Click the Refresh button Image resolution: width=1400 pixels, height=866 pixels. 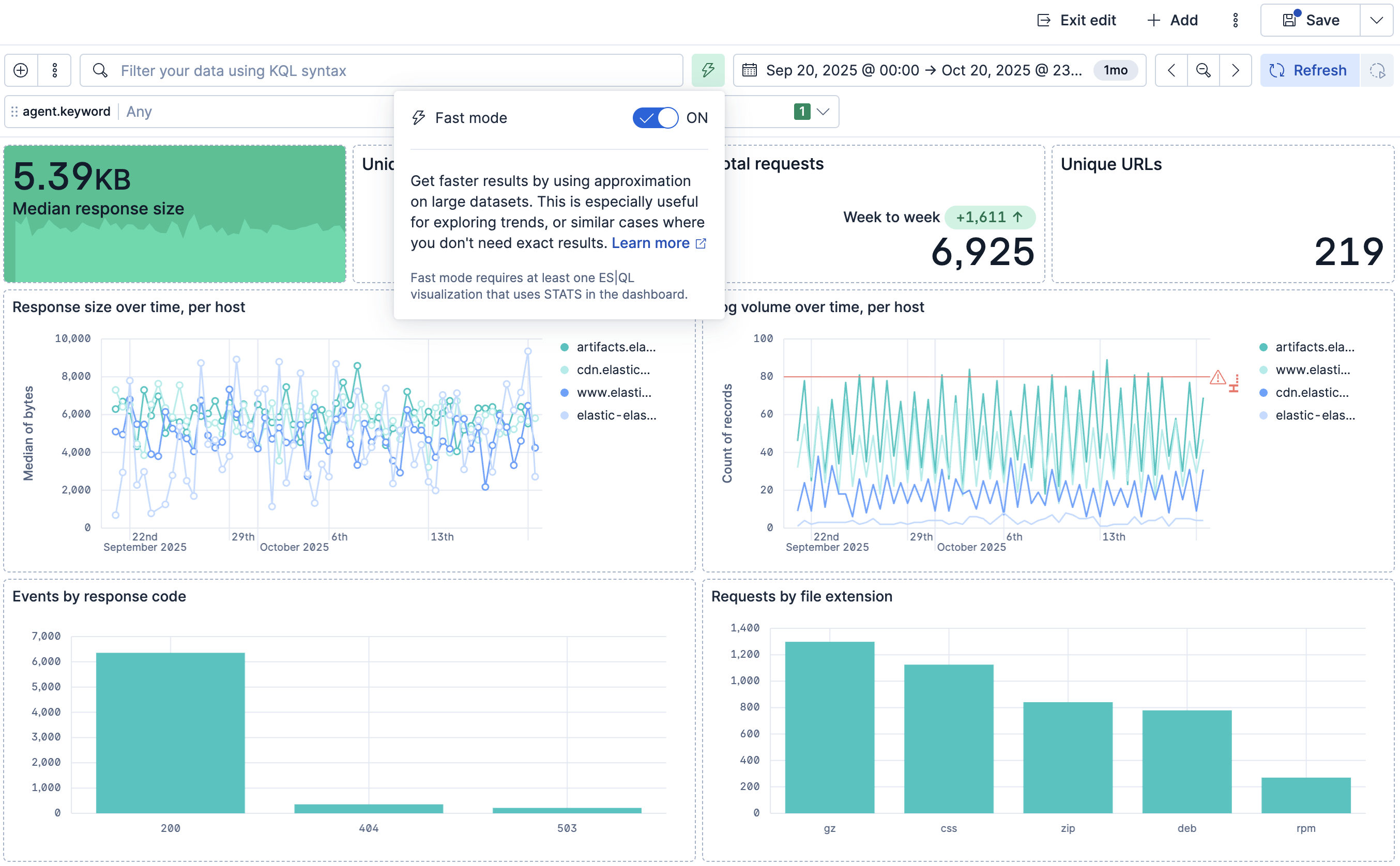pos(1310,70)
